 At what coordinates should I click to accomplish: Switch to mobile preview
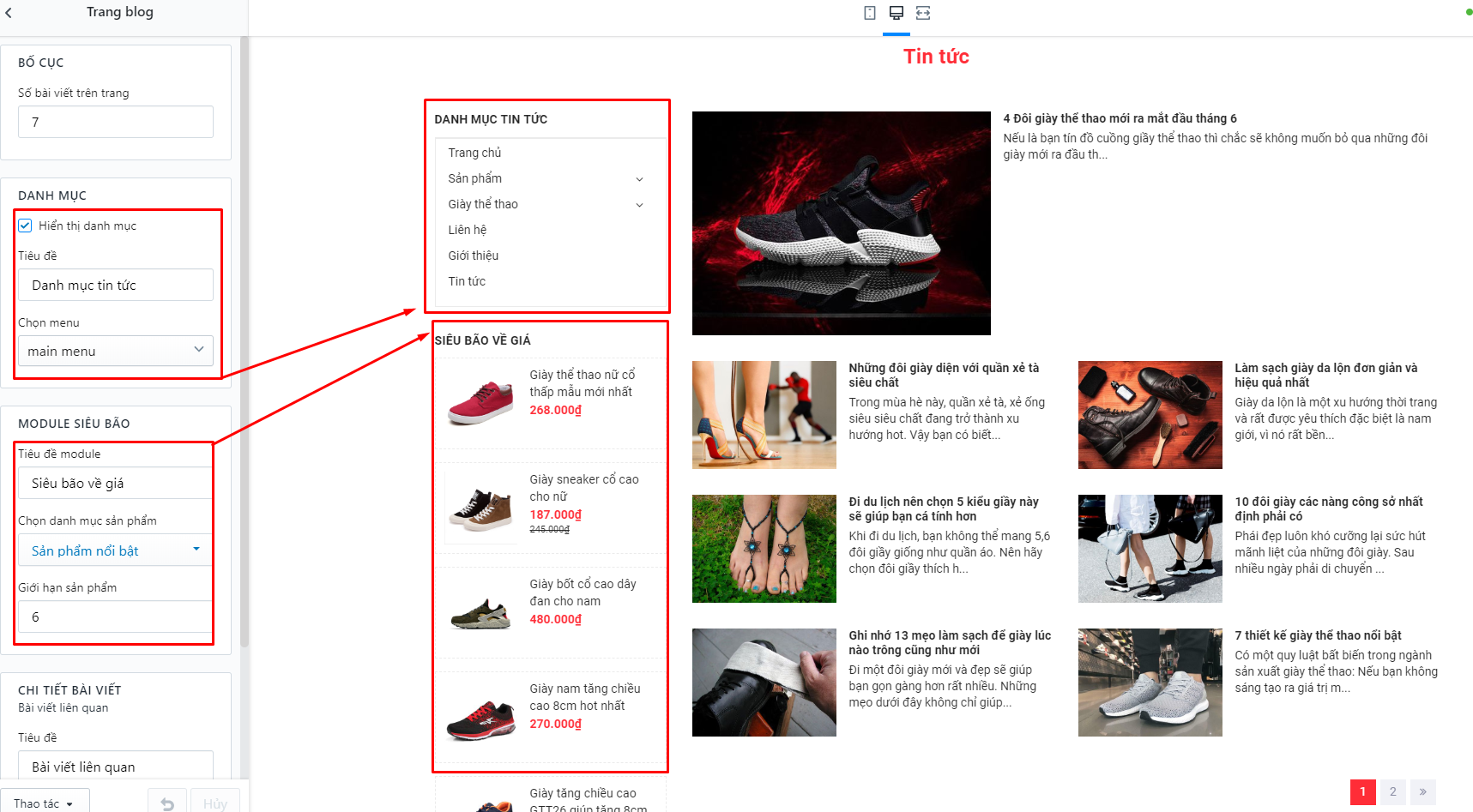pos(870,13)
